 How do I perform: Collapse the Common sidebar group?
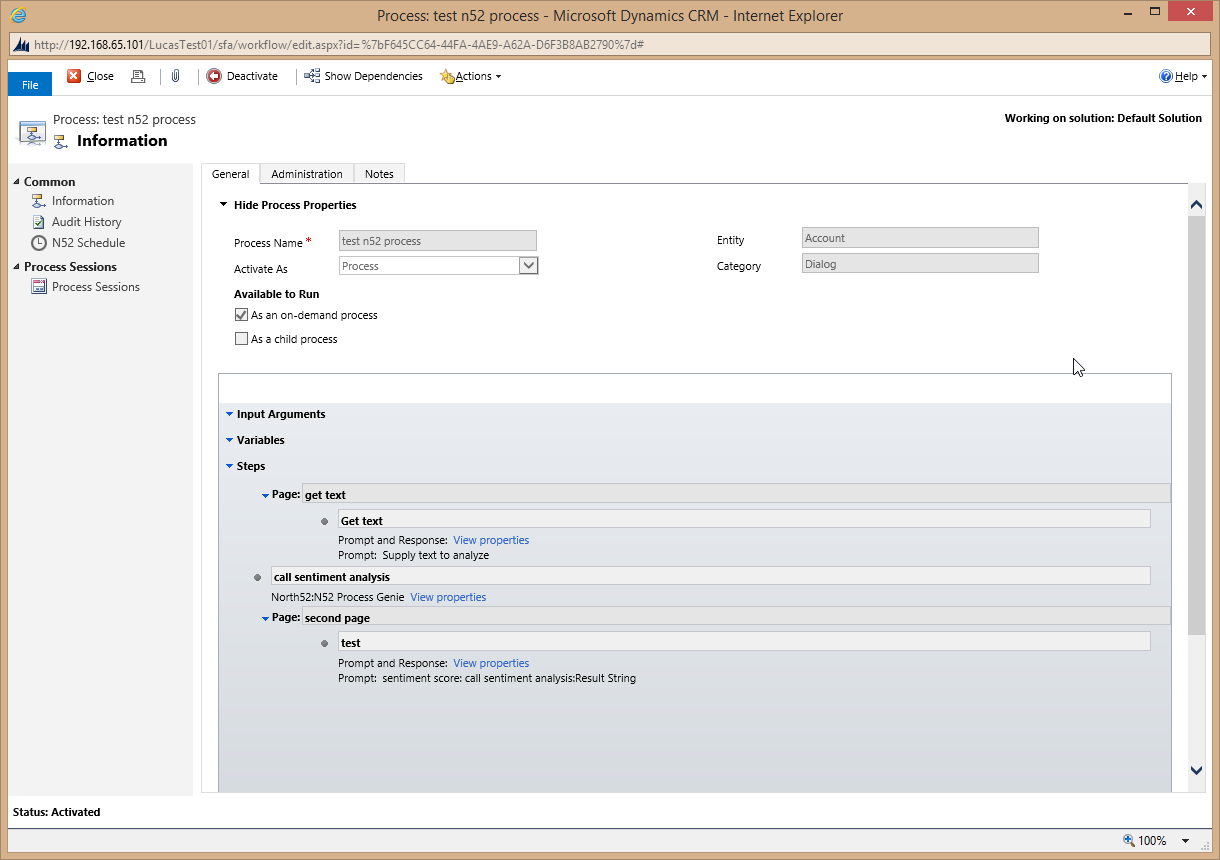16,182
